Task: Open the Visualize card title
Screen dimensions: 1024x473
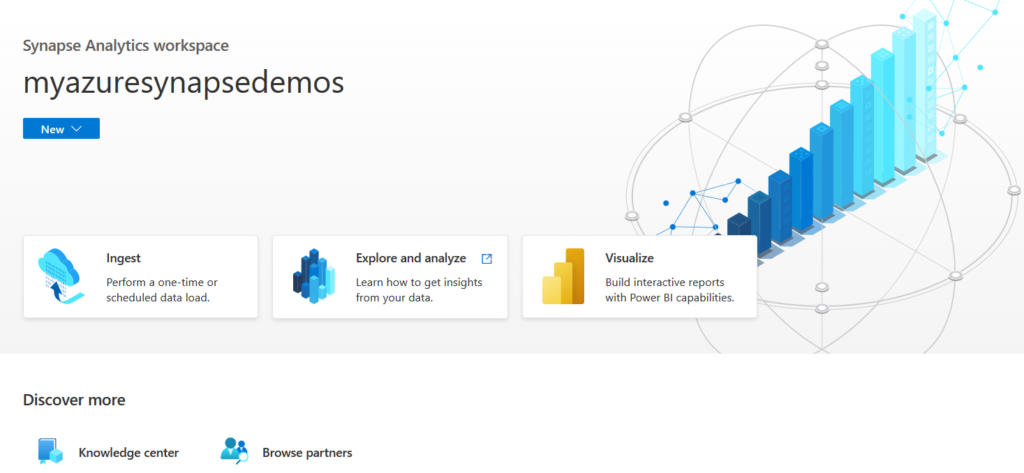Action: click(x=630, y=258)
